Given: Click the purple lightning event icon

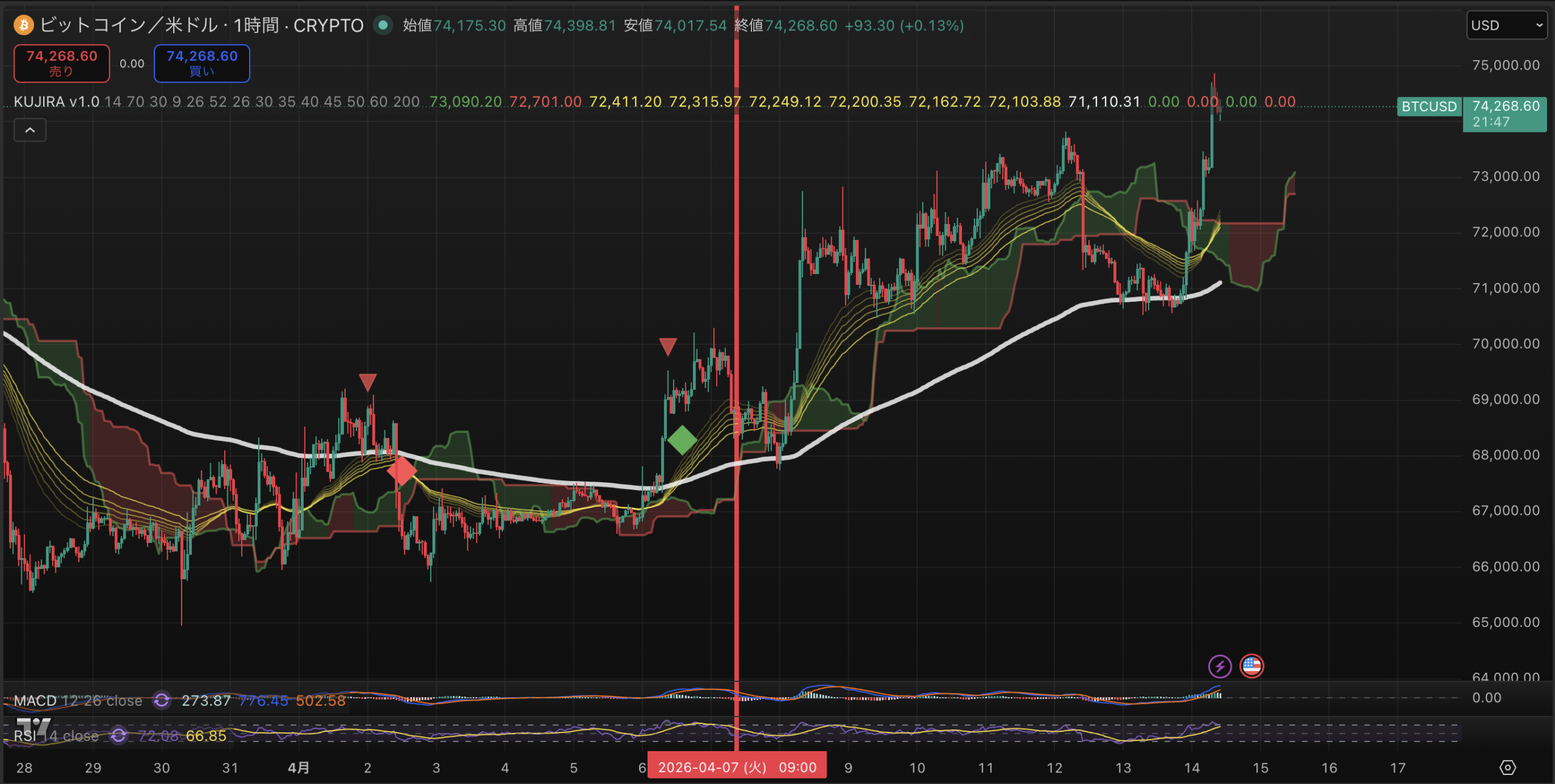Looking at the screenshot, I should point(1219,666).
